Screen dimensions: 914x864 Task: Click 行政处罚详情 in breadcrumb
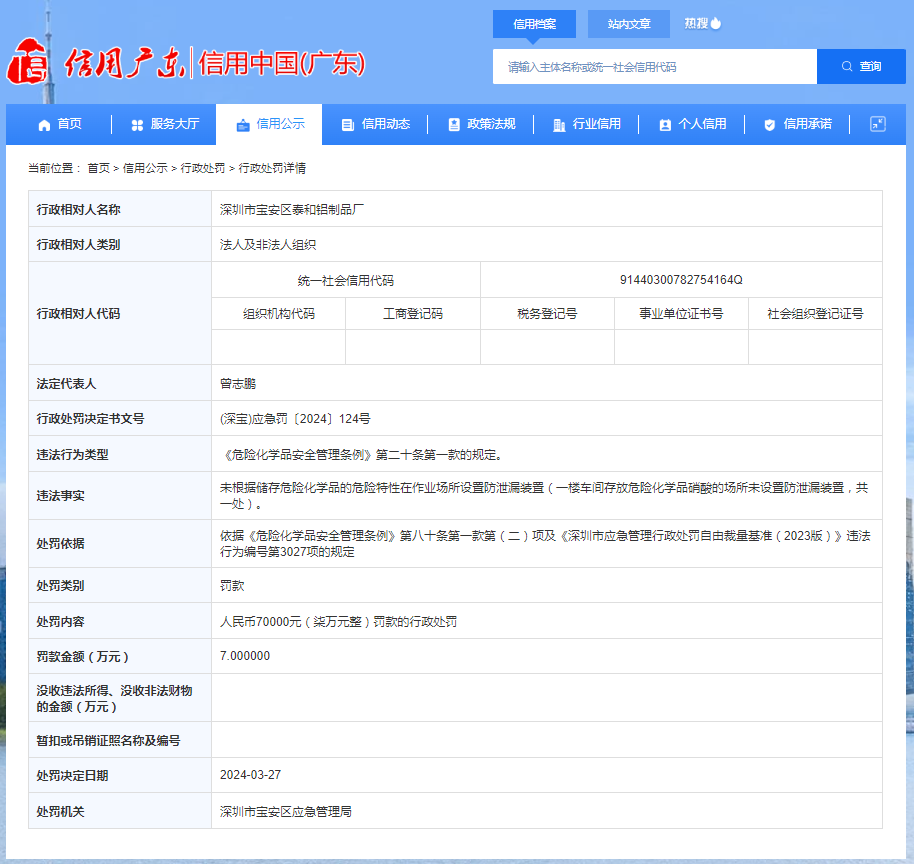272,168
